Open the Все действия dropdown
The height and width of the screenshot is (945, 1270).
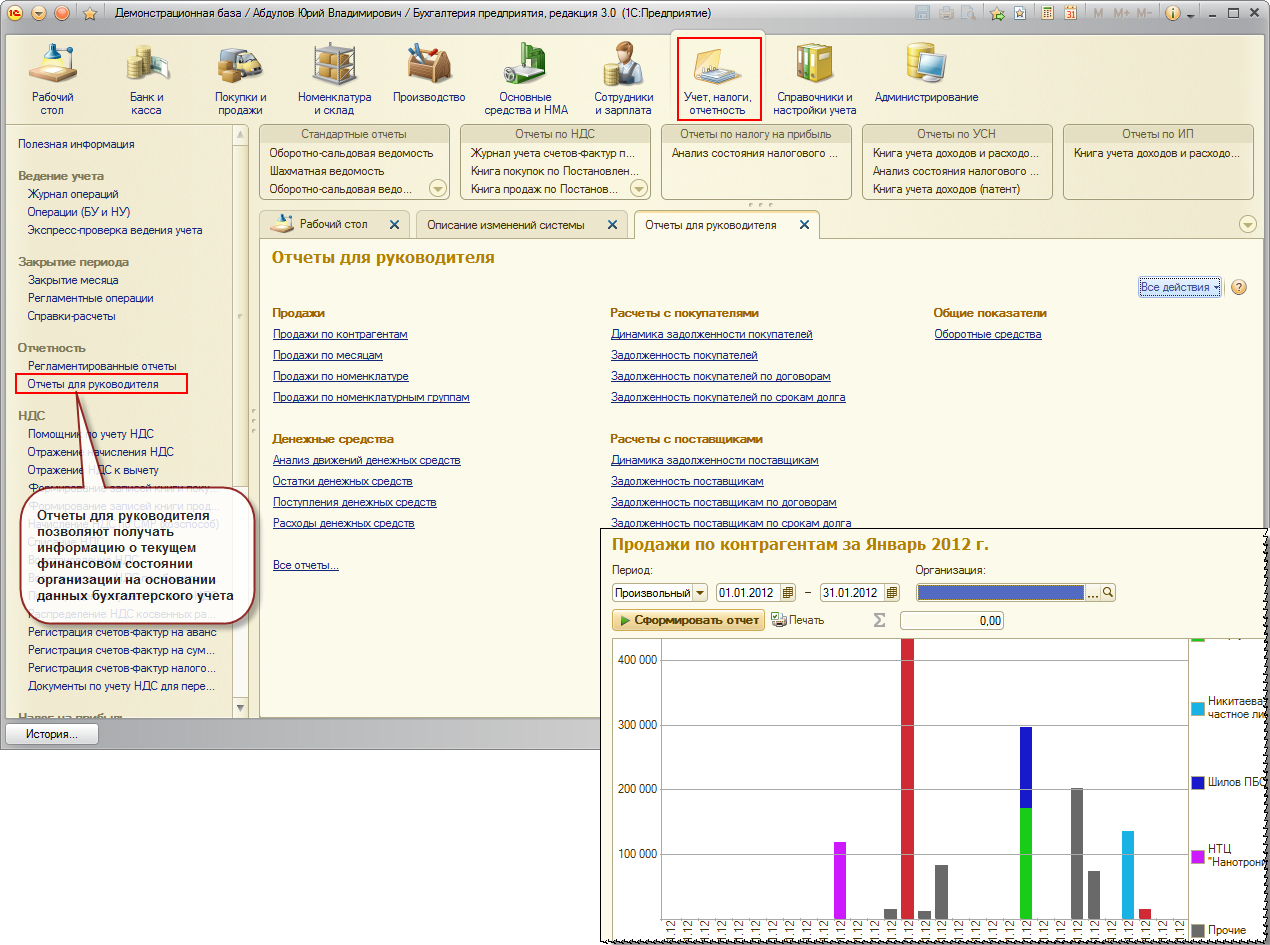pyautogui.click(x=1181, y=287)
